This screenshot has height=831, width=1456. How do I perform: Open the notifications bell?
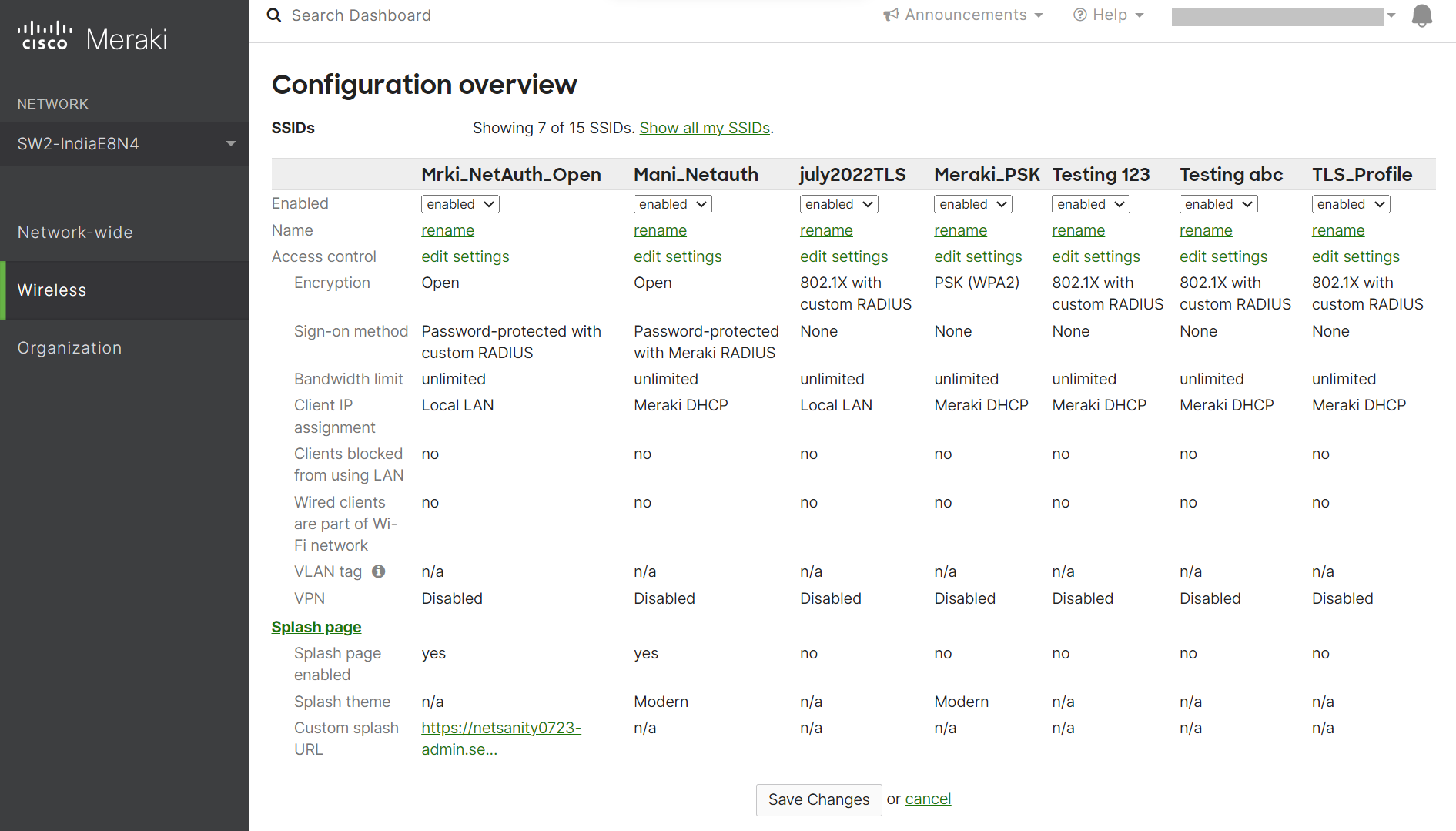[x=1421, y=15]
